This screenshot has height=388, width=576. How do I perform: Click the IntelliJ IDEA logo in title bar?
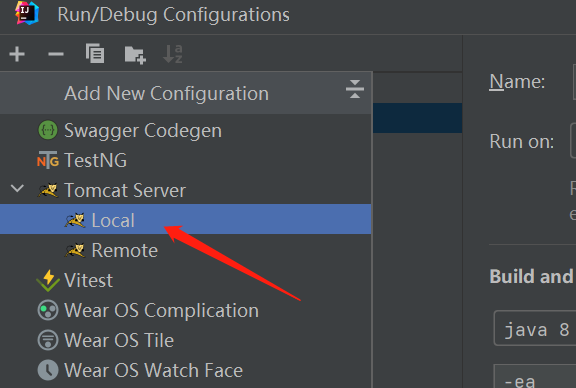click(27, 13)
